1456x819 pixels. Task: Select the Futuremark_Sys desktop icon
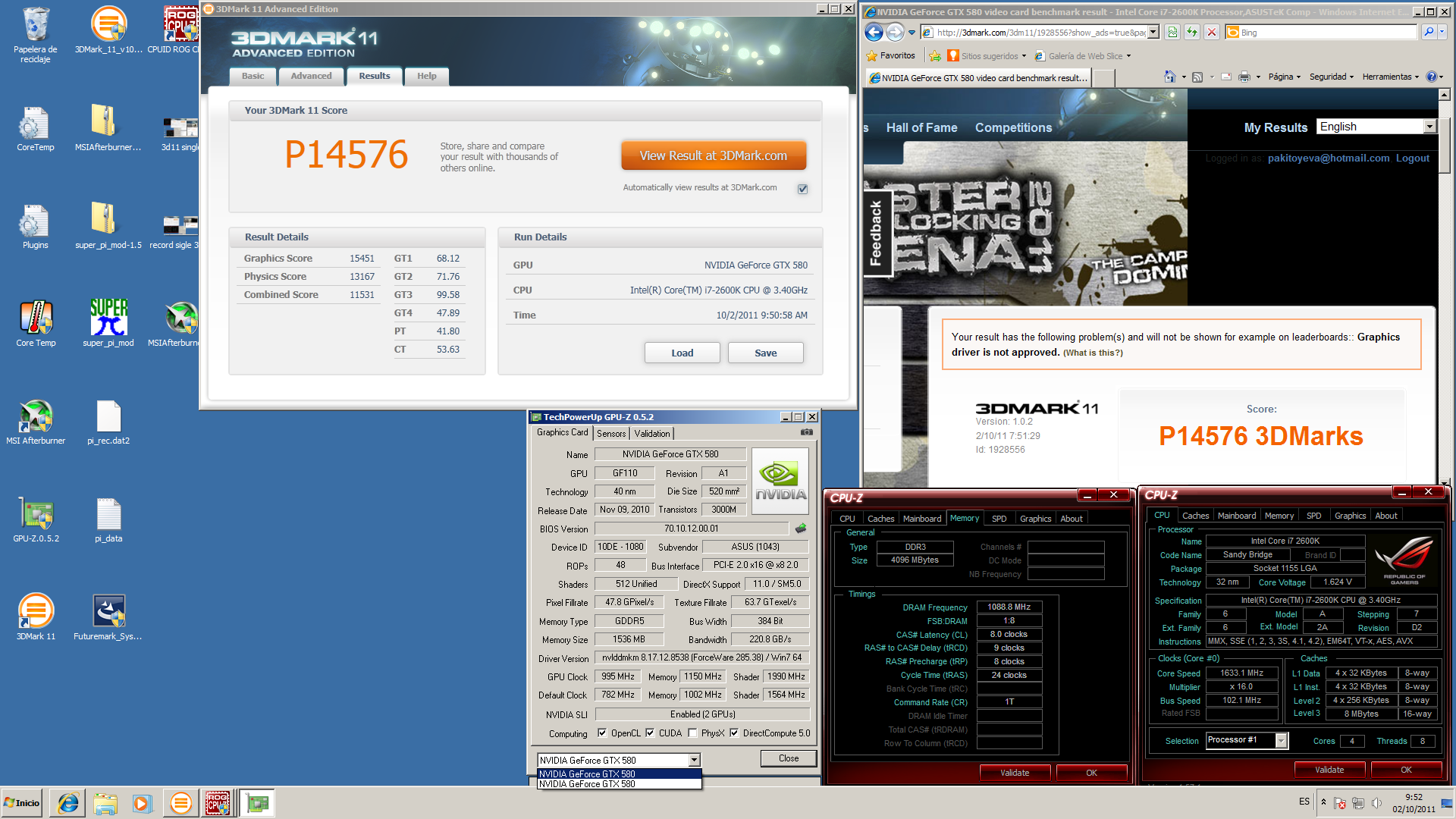[x=108, y=617]
